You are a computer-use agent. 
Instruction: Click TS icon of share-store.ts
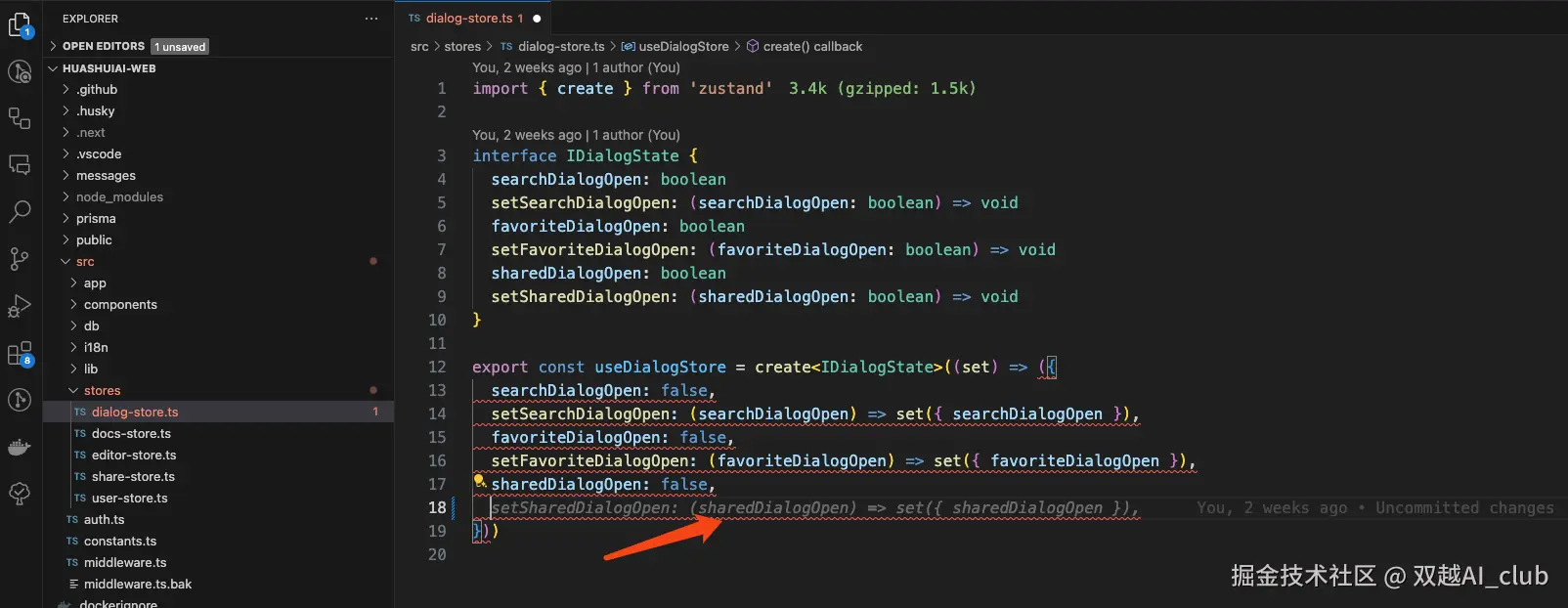tap(80, 477)
